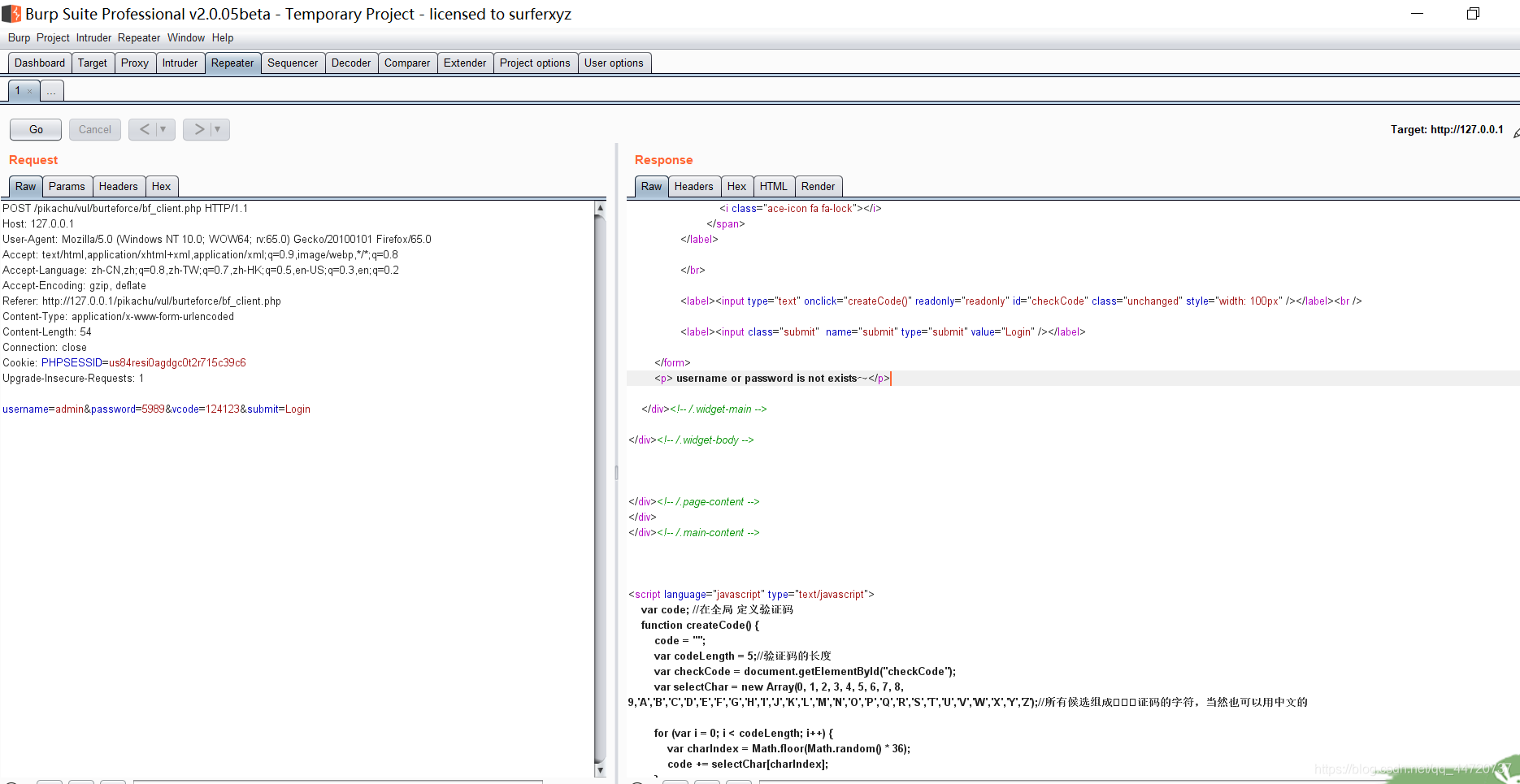Click the checkCode input tag line in response
This screenshot has height=784, width=1520.
coord(1021,301)
